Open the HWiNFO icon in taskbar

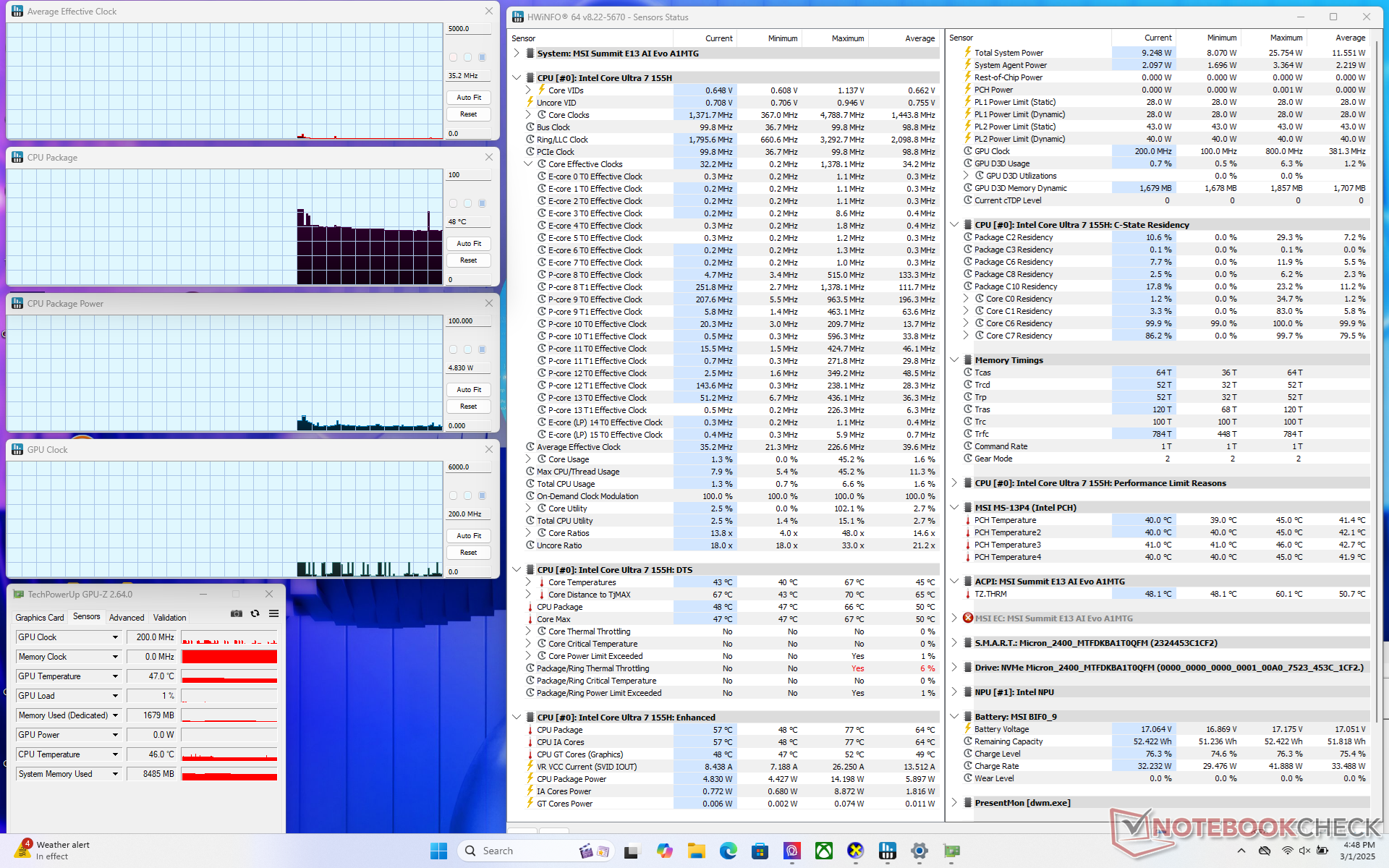(888, 851)
